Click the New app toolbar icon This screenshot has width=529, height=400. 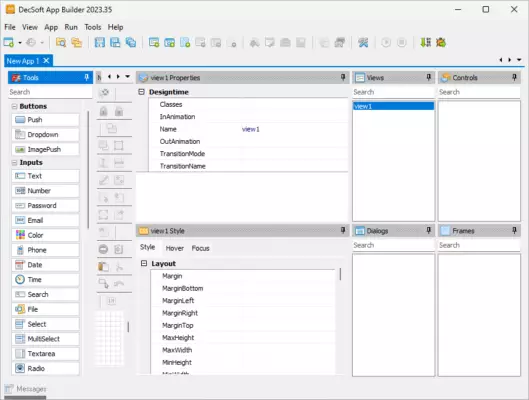coord(8,42)
